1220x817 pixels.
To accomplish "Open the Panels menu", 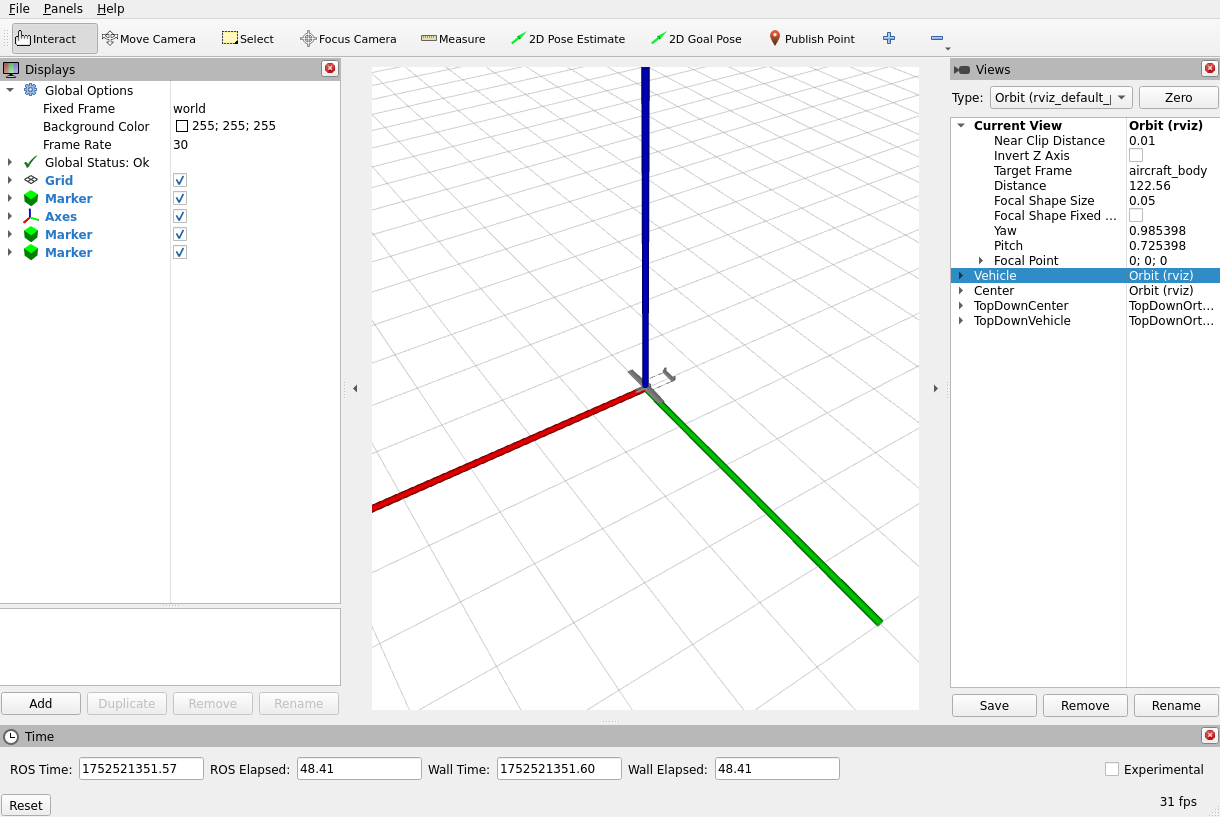I will [x=63, y=9].
